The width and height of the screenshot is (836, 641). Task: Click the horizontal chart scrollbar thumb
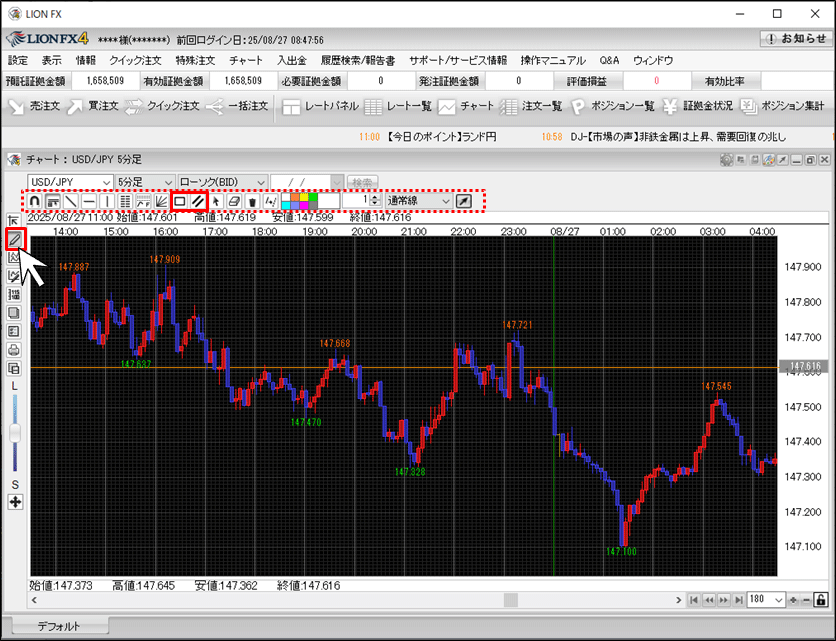tap(511, 600)
